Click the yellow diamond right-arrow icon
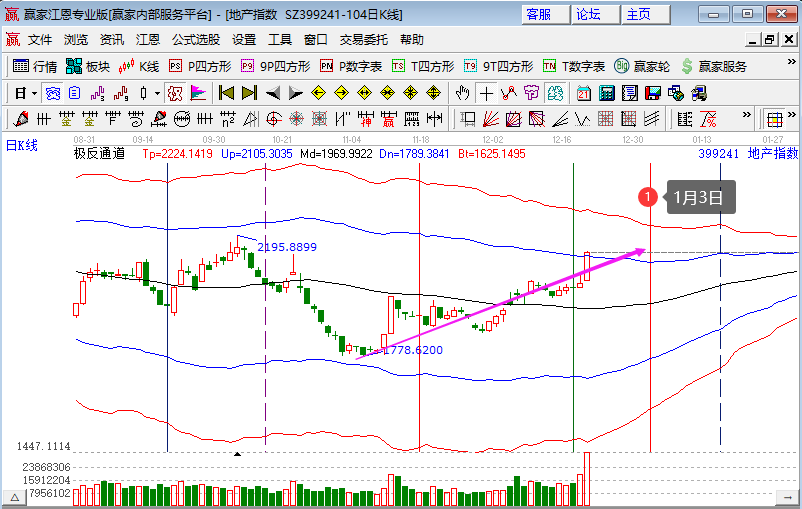The image size is (802, 509). coord(341,93)
